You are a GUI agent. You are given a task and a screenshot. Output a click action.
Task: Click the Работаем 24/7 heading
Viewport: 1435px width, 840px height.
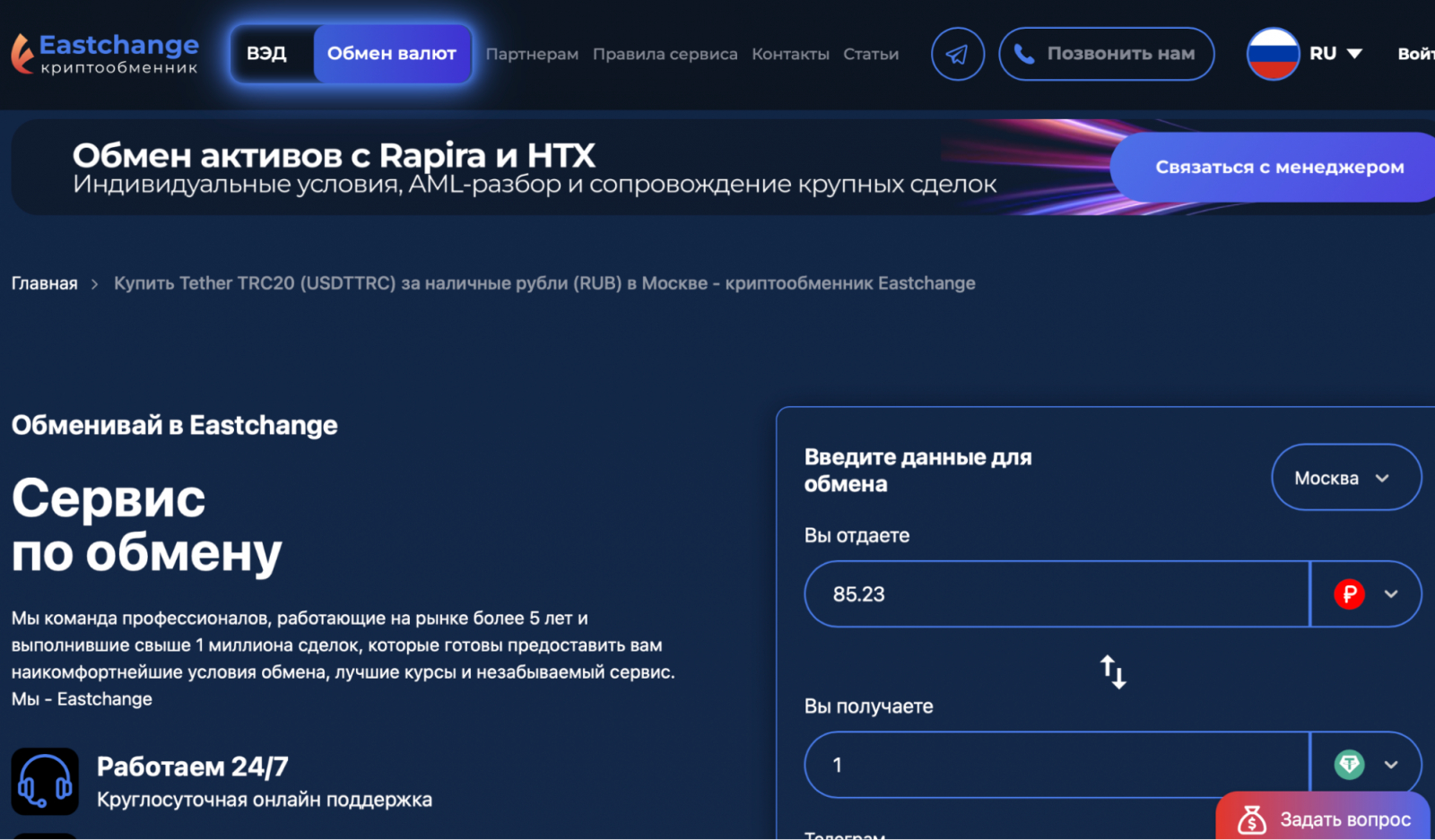tap(193, 766)
